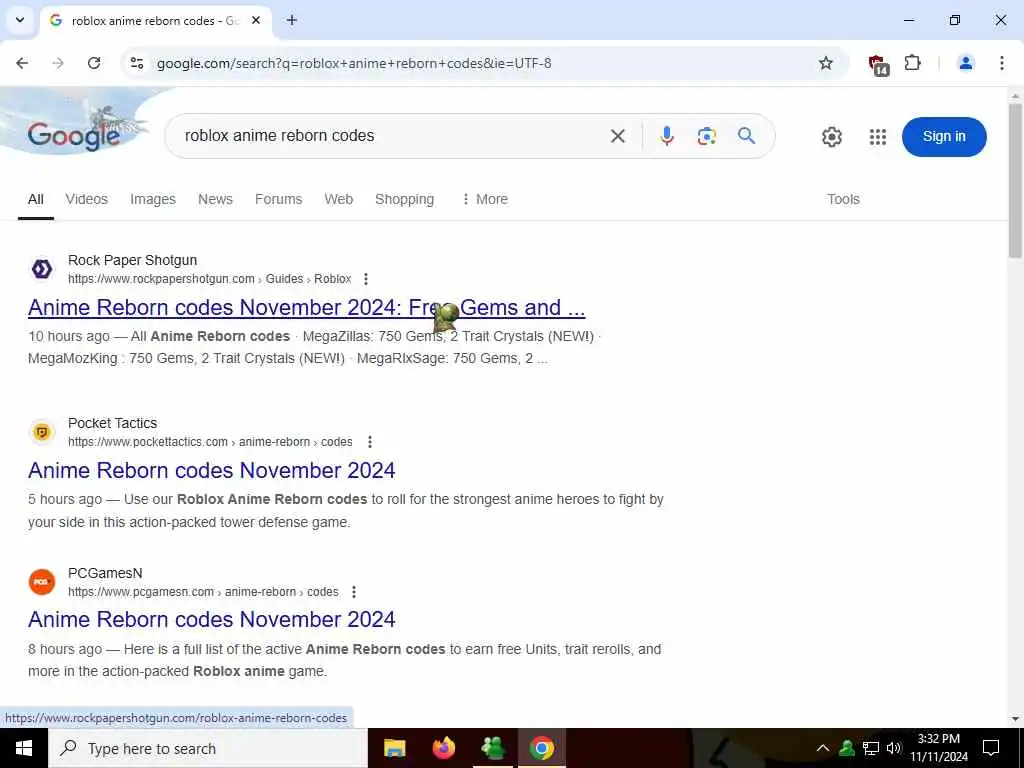Go back to the previous page

tap(22, 63)
